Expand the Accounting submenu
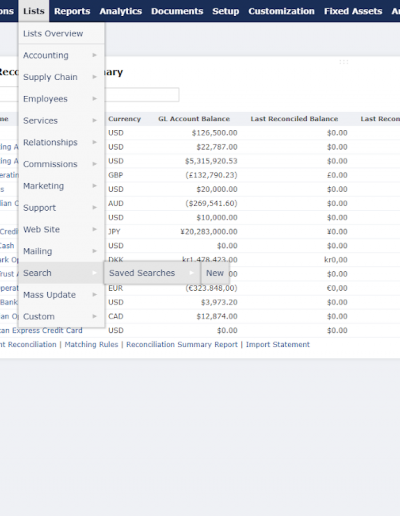 click(x=61, y=55)
